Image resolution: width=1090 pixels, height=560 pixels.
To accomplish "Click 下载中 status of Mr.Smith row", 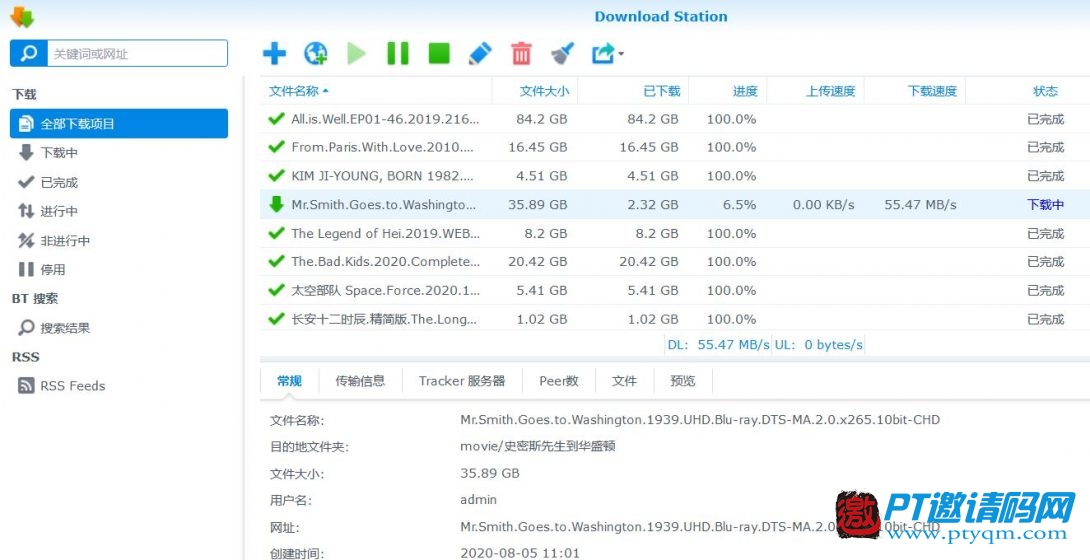I will [1046, 205].
